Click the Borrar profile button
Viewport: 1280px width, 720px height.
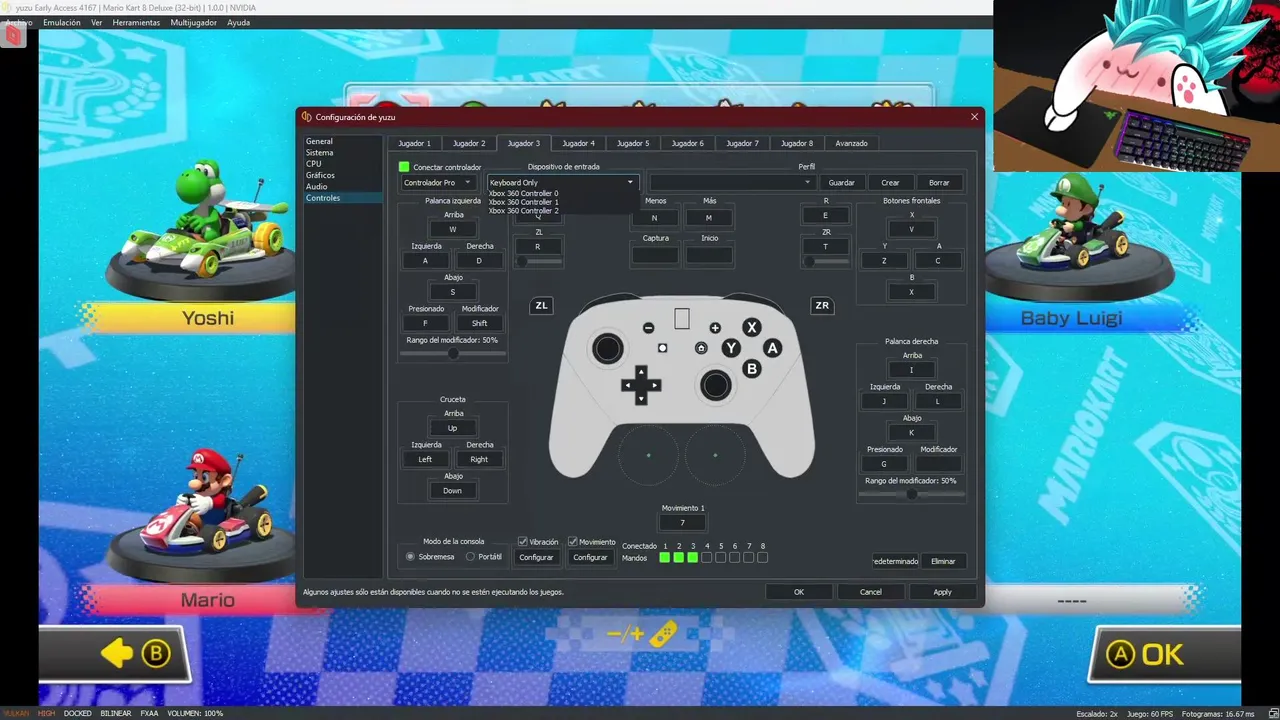tap(939, 183)
